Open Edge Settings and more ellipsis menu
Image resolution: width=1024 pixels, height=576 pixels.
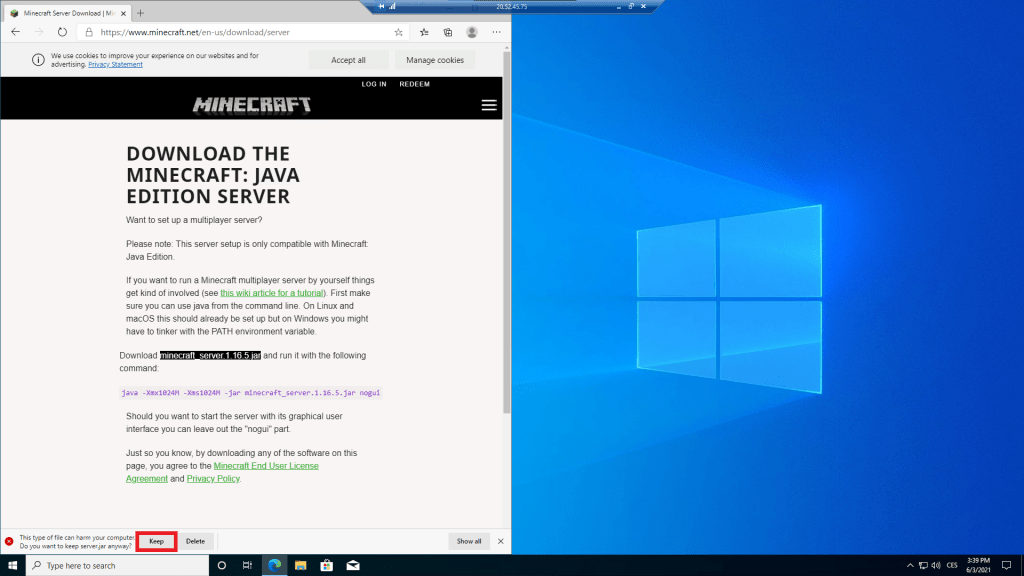(496, 32)
